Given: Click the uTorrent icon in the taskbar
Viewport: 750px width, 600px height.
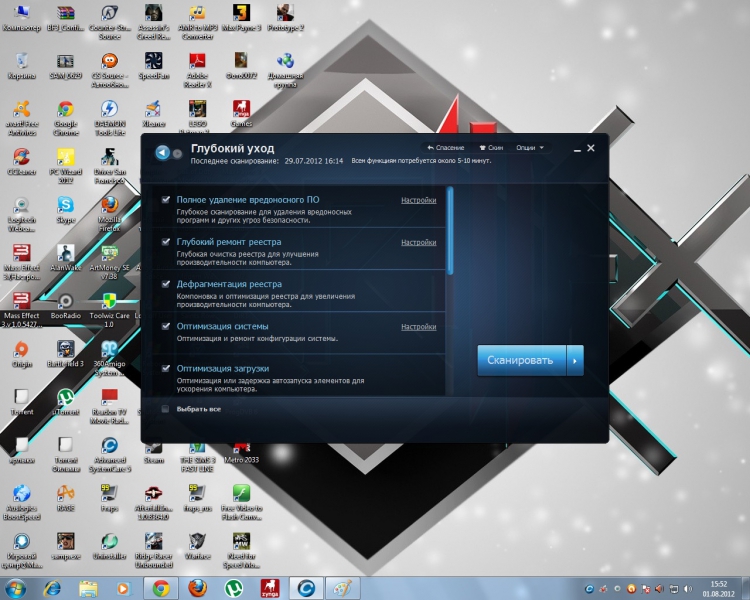Looking at the screenshot, I should point(233,588).
